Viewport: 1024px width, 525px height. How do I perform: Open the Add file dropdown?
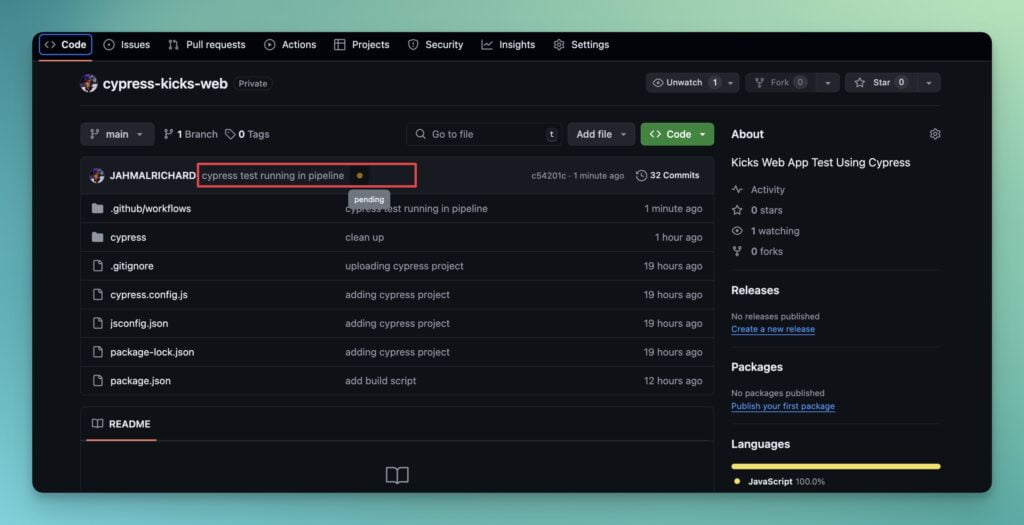point(601,134)
